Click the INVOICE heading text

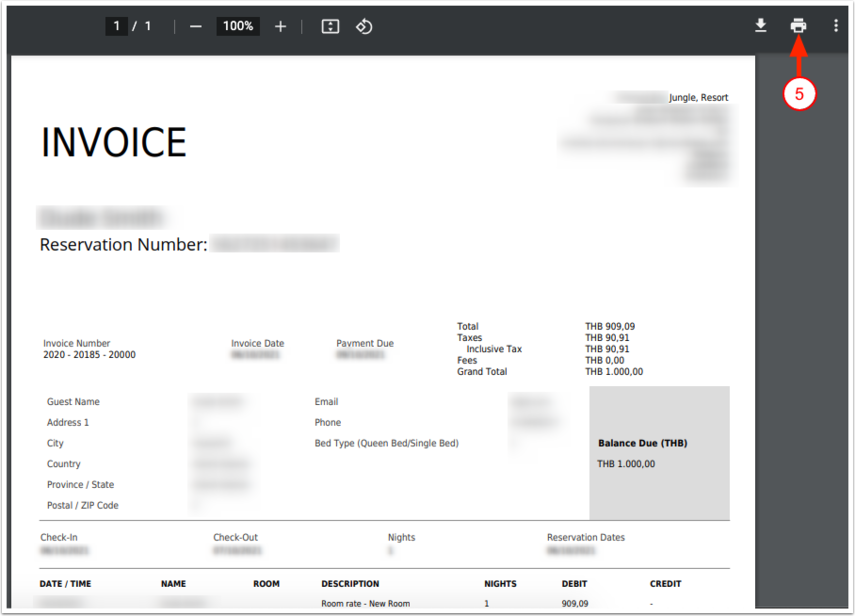point(113,143)
